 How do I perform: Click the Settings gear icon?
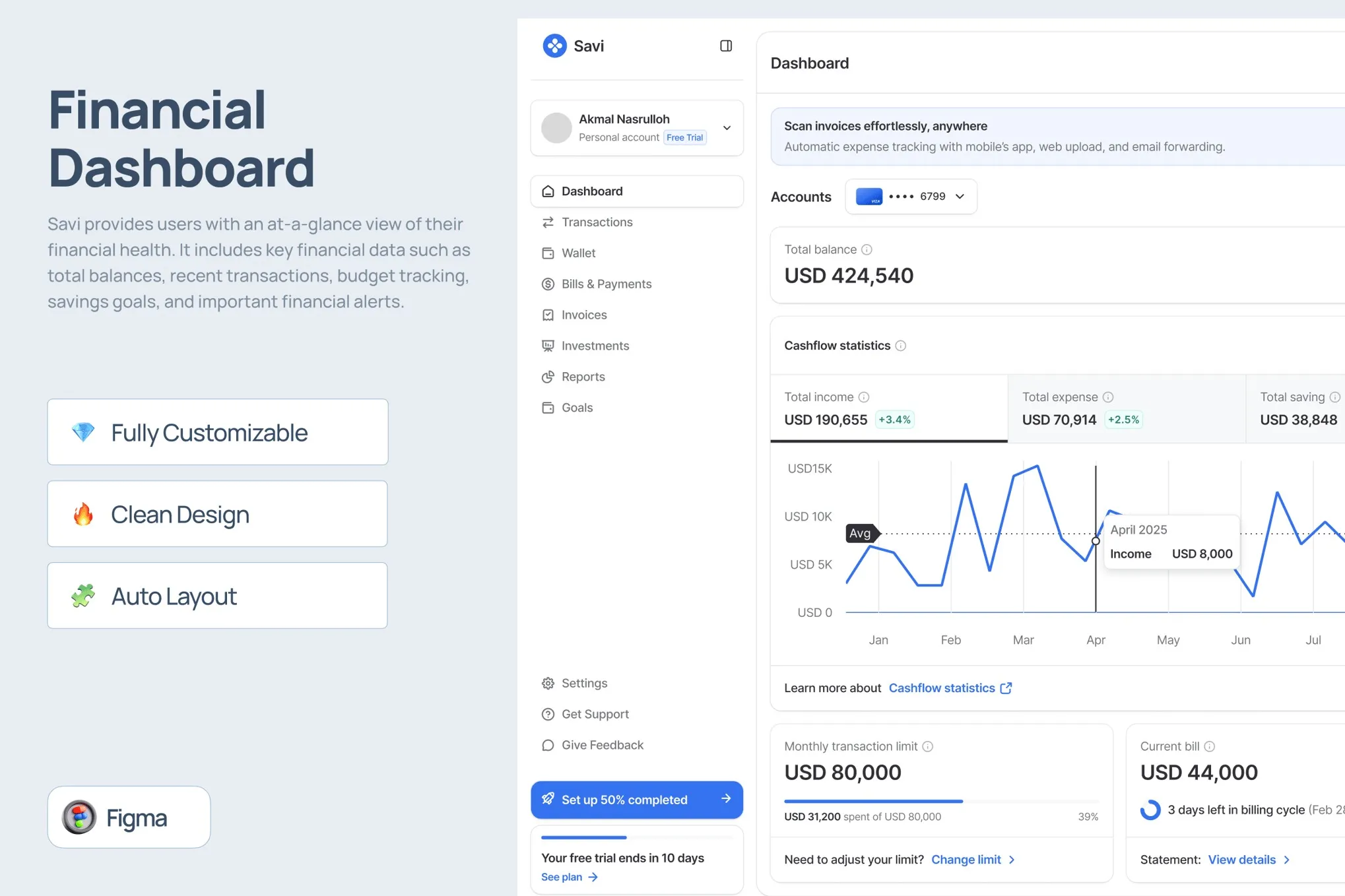pos(548,684)
